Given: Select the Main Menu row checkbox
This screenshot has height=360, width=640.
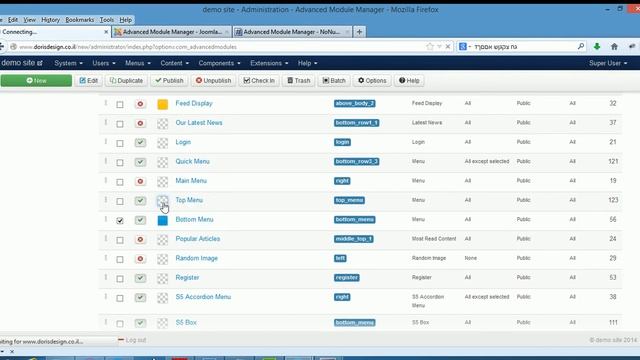Looking at the screenshot, I should [120, 182].
